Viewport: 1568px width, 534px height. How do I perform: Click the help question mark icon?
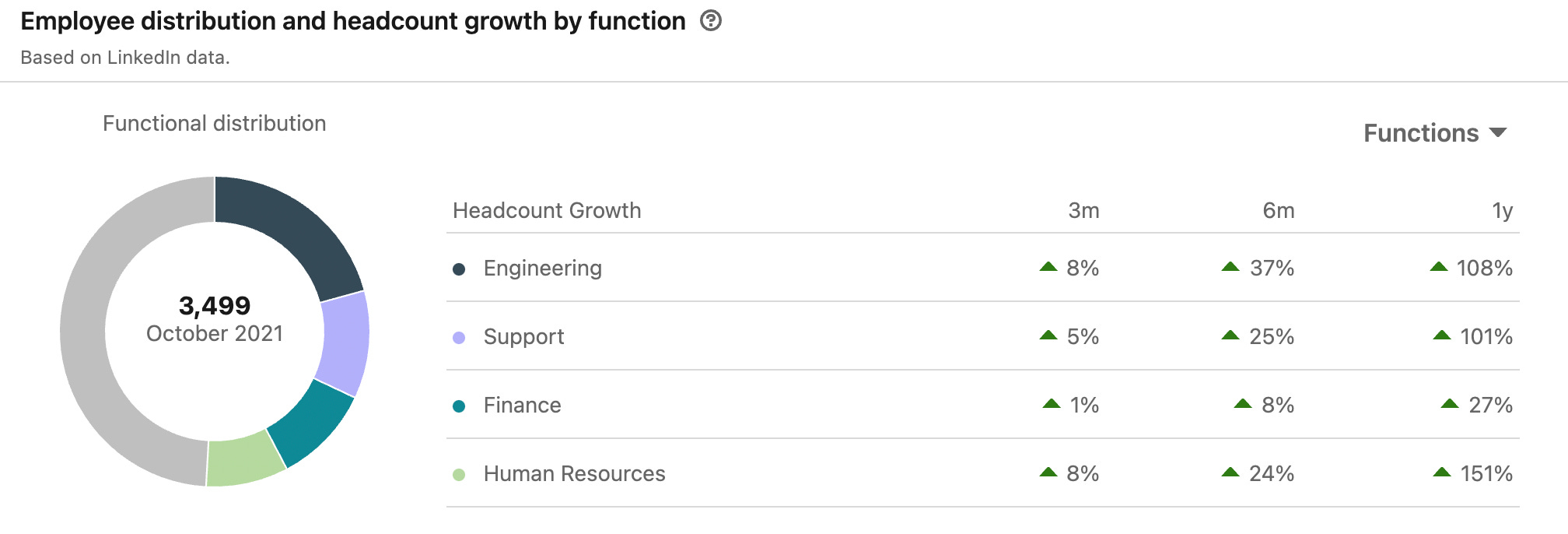(711, 21)
